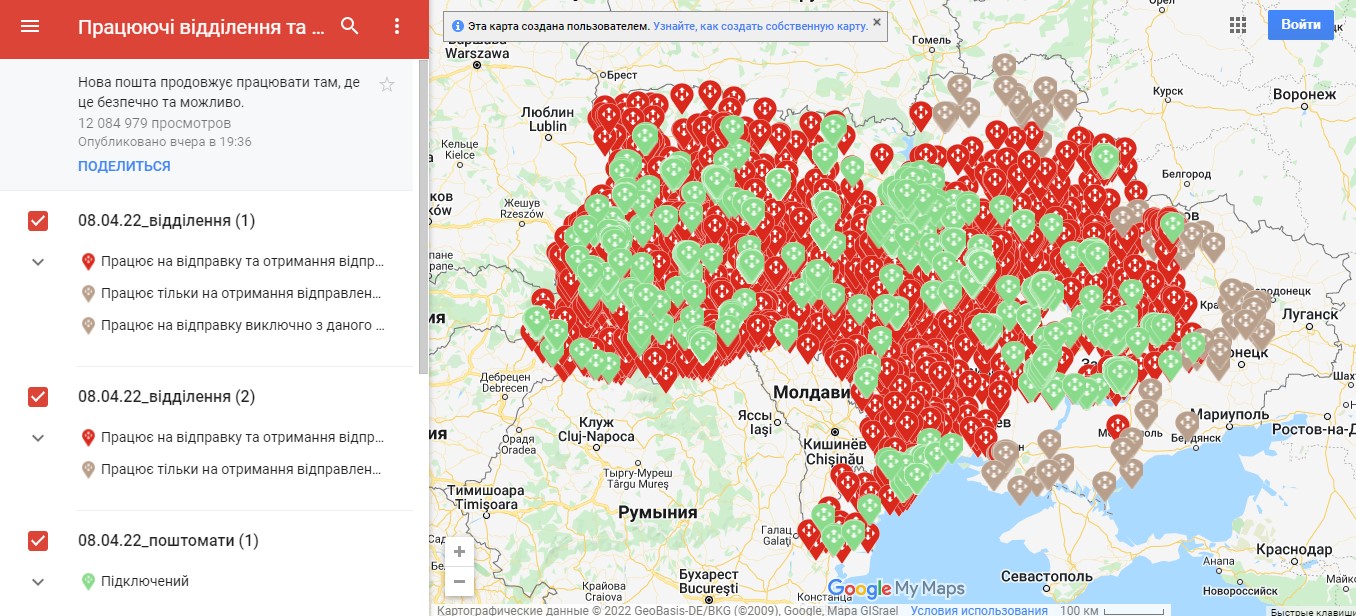Click the Войти sign-in button
This screenshot has width=1356, height=616.
(1301, 25)
